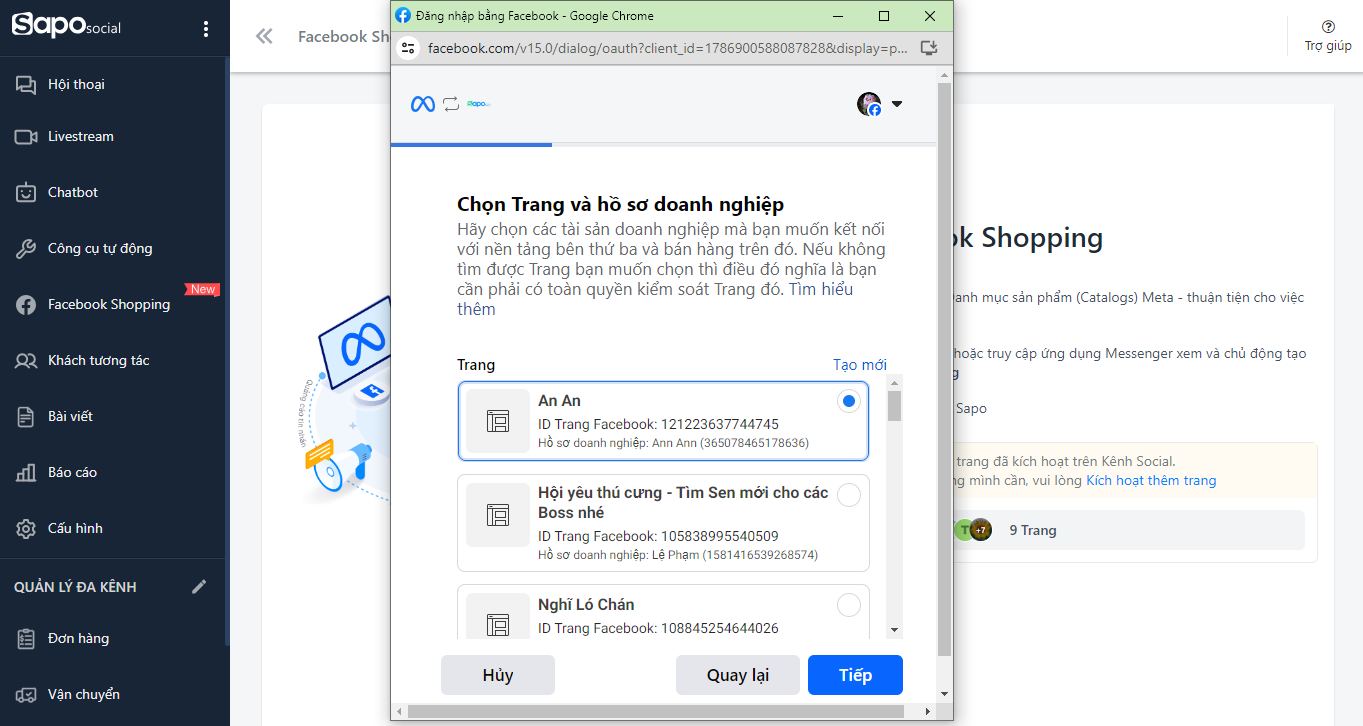Open the Hội thoại conversations icon
This screenshot has width=1363, height=726.
[x=26, y=85]
